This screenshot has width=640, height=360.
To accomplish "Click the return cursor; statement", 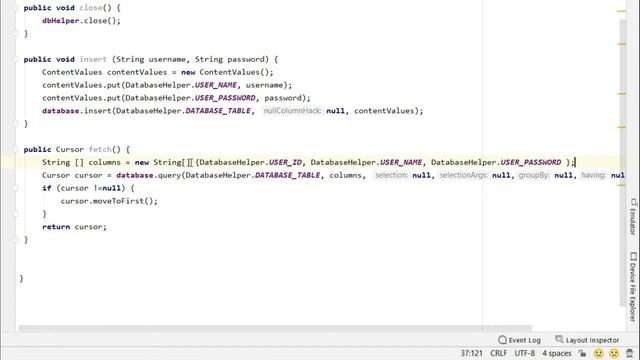I will tap(74, 227).
